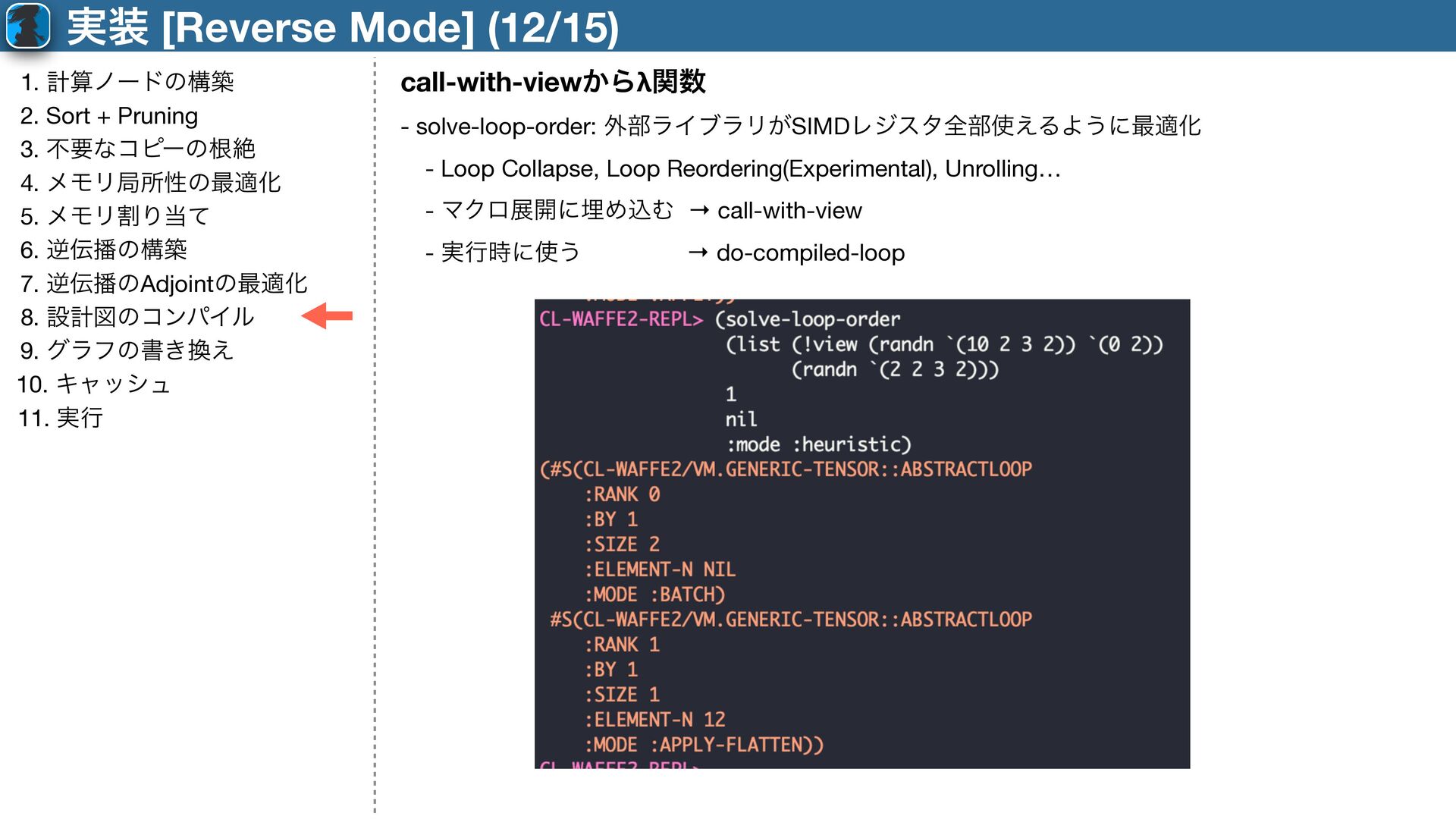Image resolution: width=1456 pixels, height=819 pixels.
Task: Select outline item 9 グラフの書き換え
Action: point(127,350)
